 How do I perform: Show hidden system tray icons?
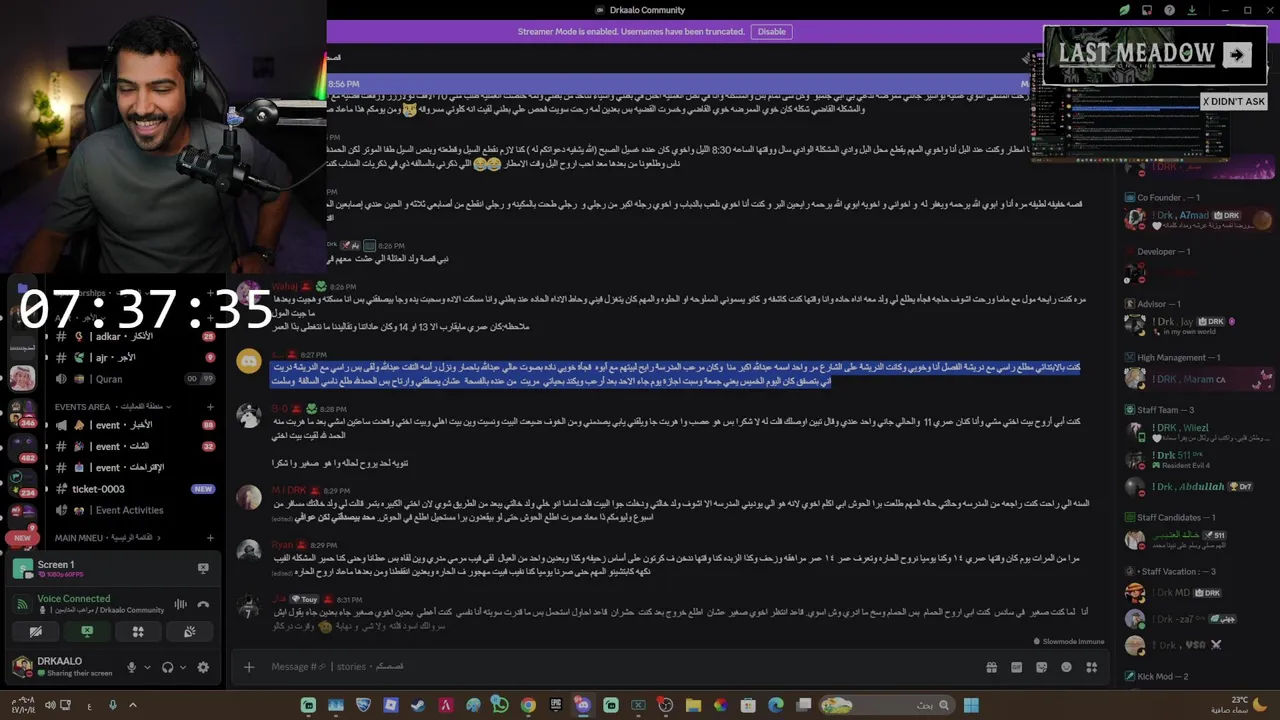tap(132, 705)
